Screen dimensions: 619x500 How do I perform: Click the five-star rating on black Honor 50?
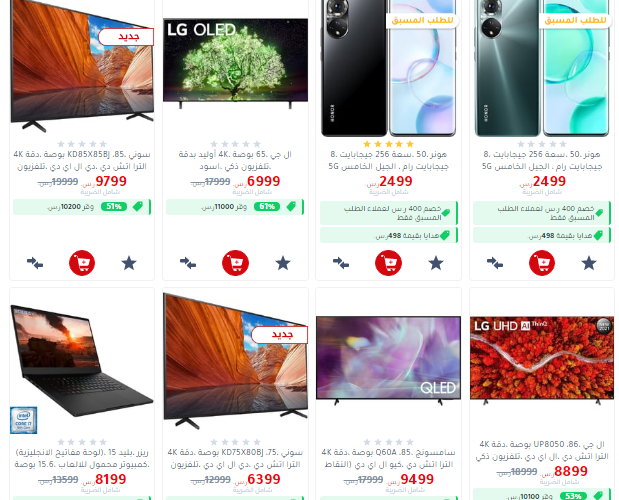tap(388, 144)
